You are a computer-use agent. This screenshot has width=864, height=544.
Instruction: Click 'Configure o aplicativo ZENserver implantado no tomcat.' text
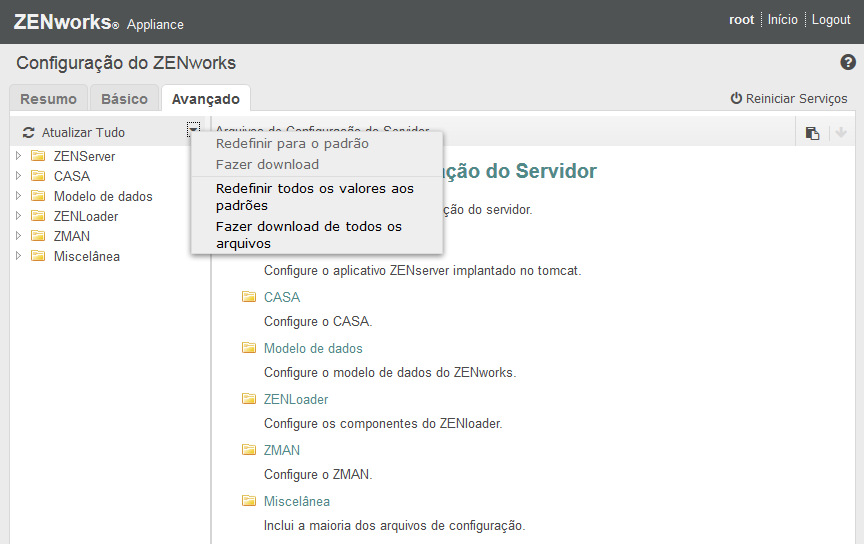coord(423,271)
